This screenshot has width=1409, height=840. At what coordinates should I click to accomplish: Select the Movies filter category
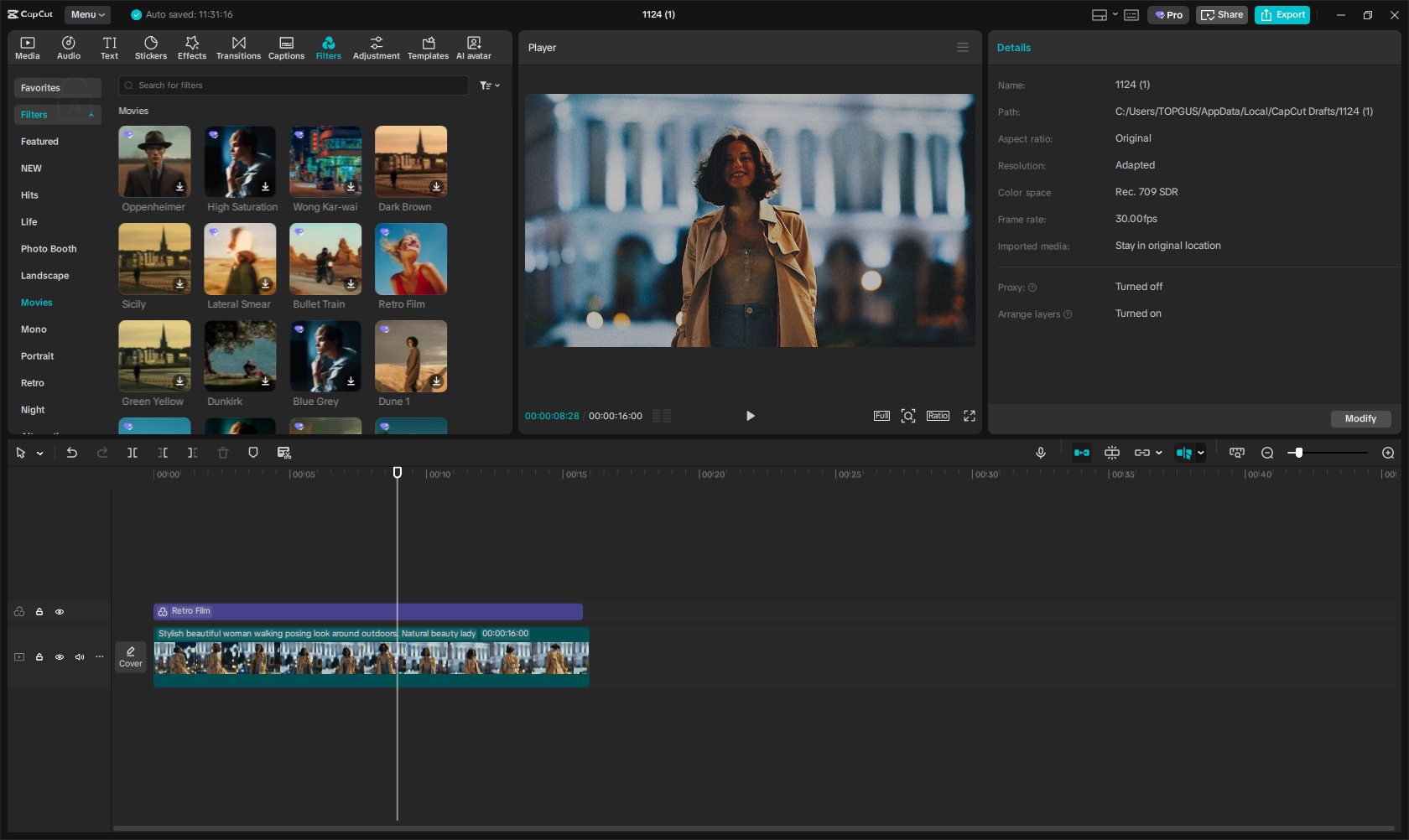pyautogui.click(x=37, y=303)
